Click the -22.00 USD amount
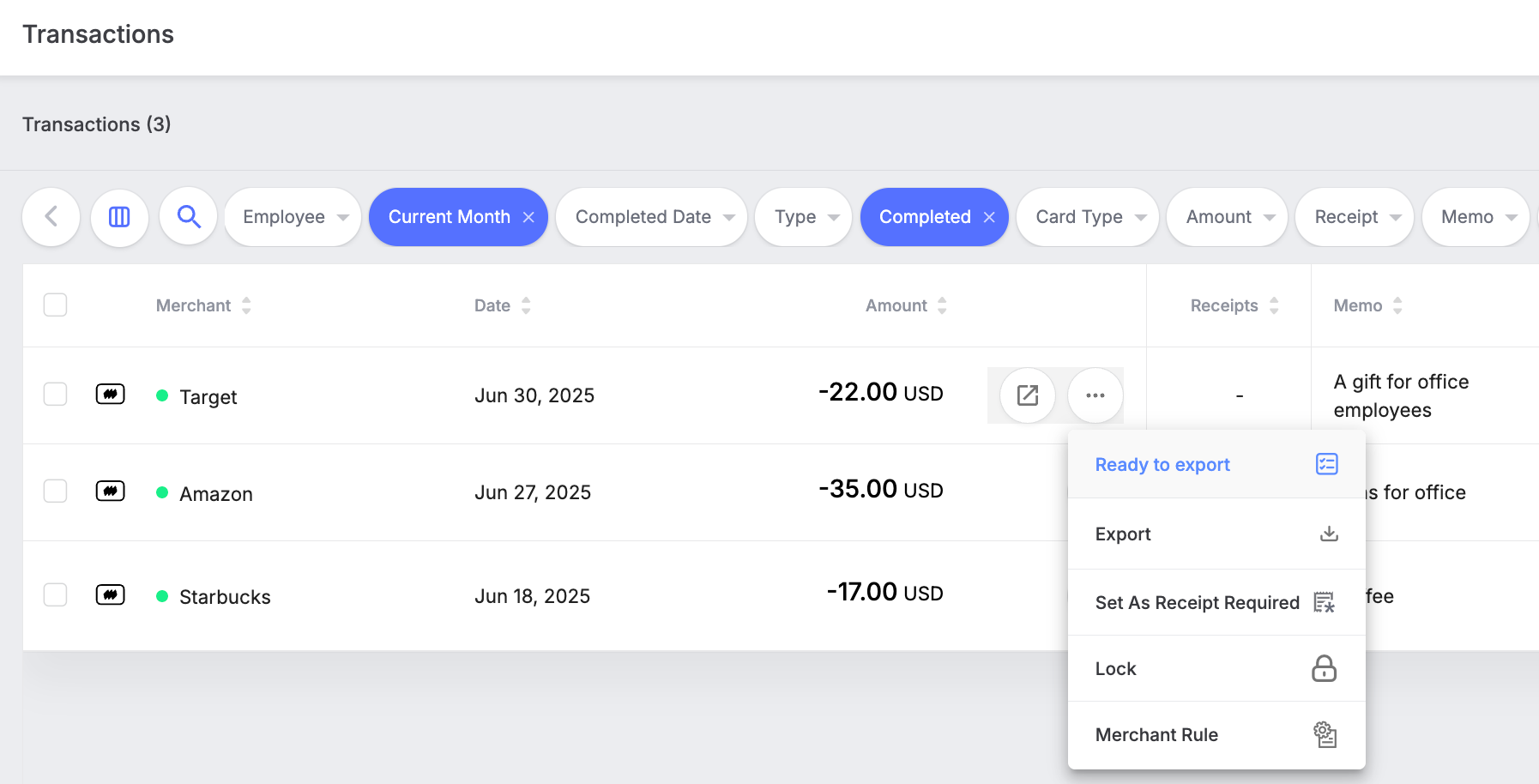The image size is (1539, 784). [x=880, y=392]
